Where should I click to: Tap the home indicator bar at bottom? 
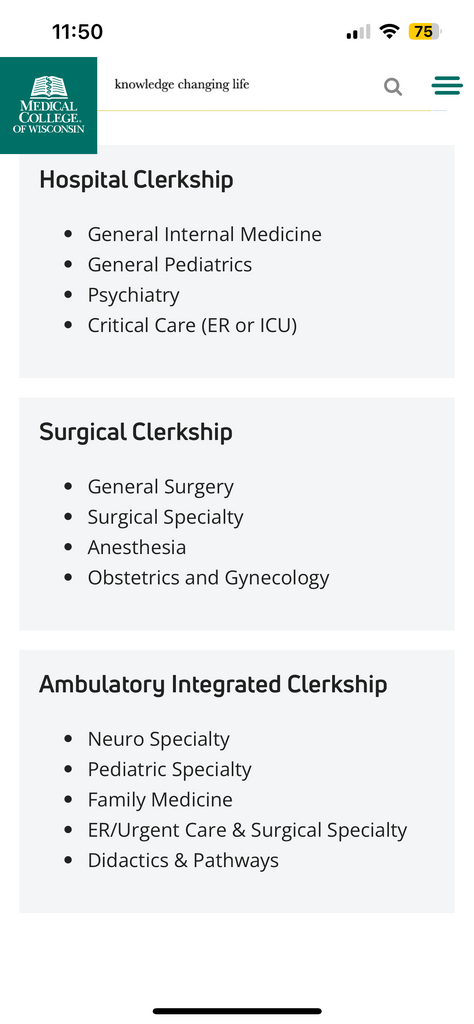(237, 1011)
